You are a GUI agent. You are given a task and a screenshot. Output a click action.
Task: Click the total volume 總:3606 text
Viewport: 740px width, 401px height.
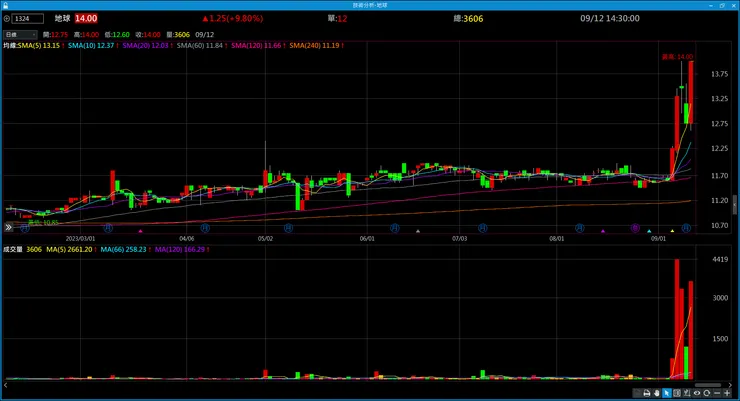468,19
